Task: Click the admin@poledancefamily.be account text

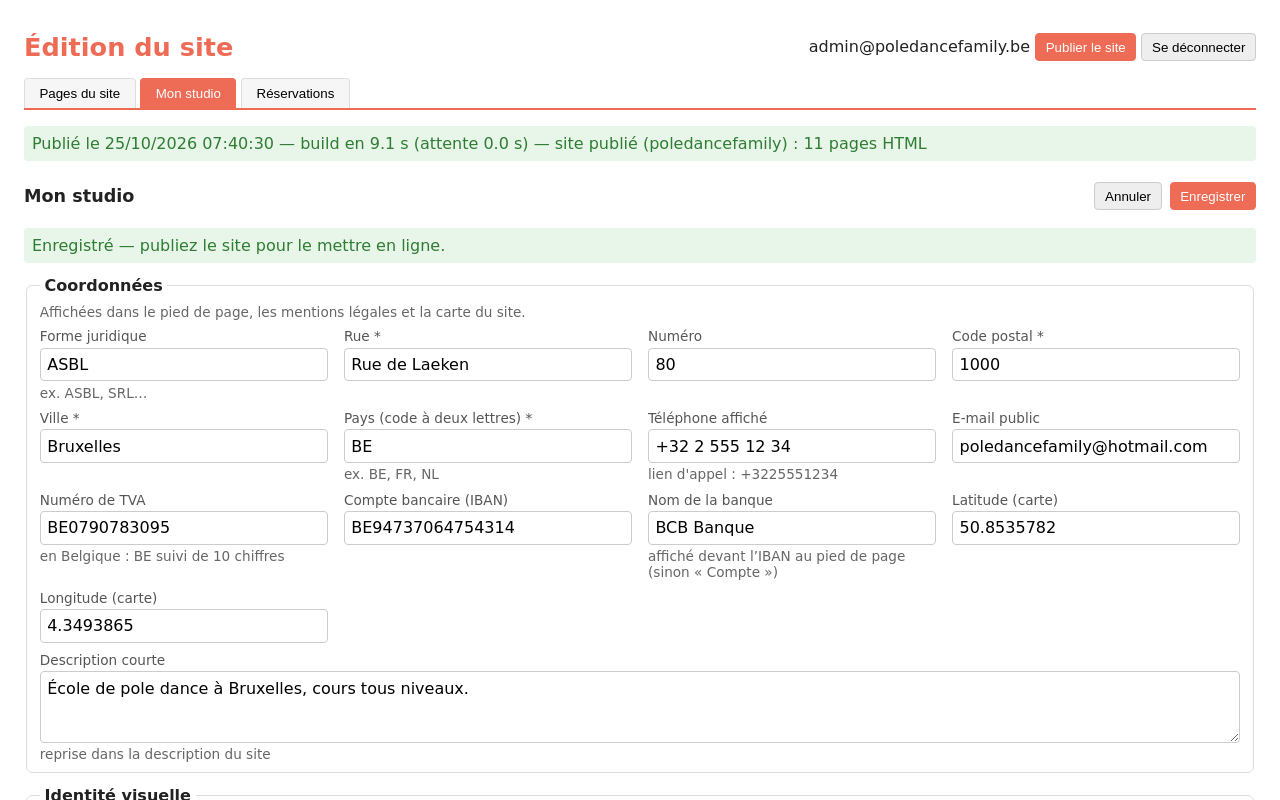Action: (919, 46)
